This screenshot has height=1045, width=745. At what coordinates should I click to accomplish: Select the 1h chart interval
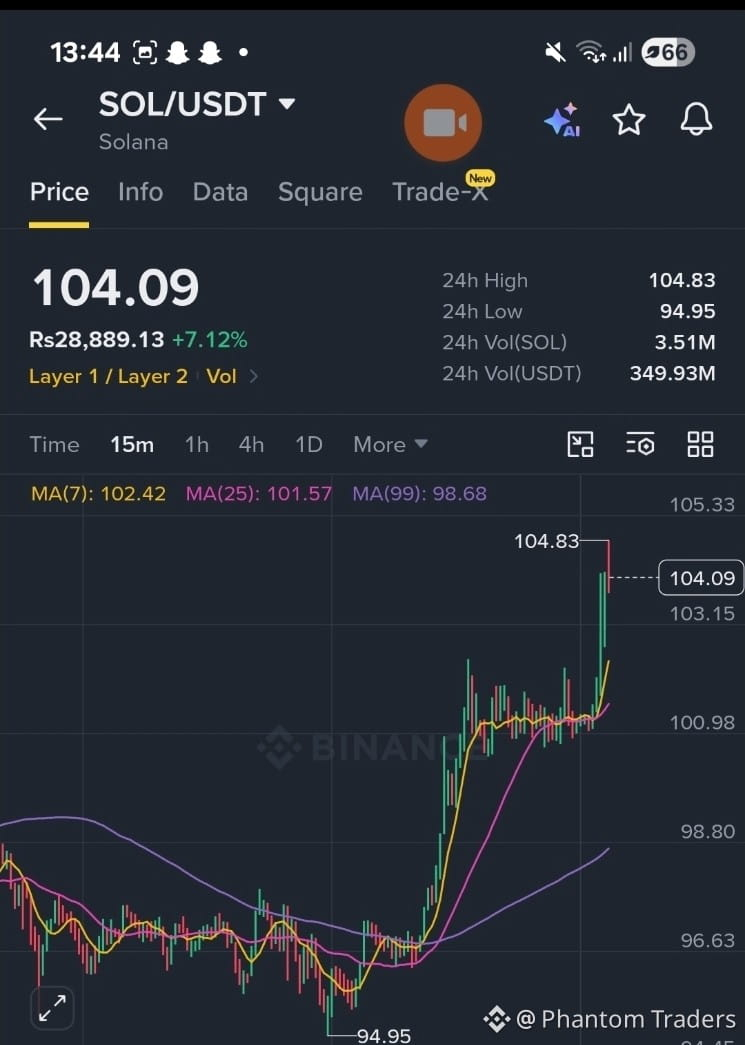coord(197,445)
